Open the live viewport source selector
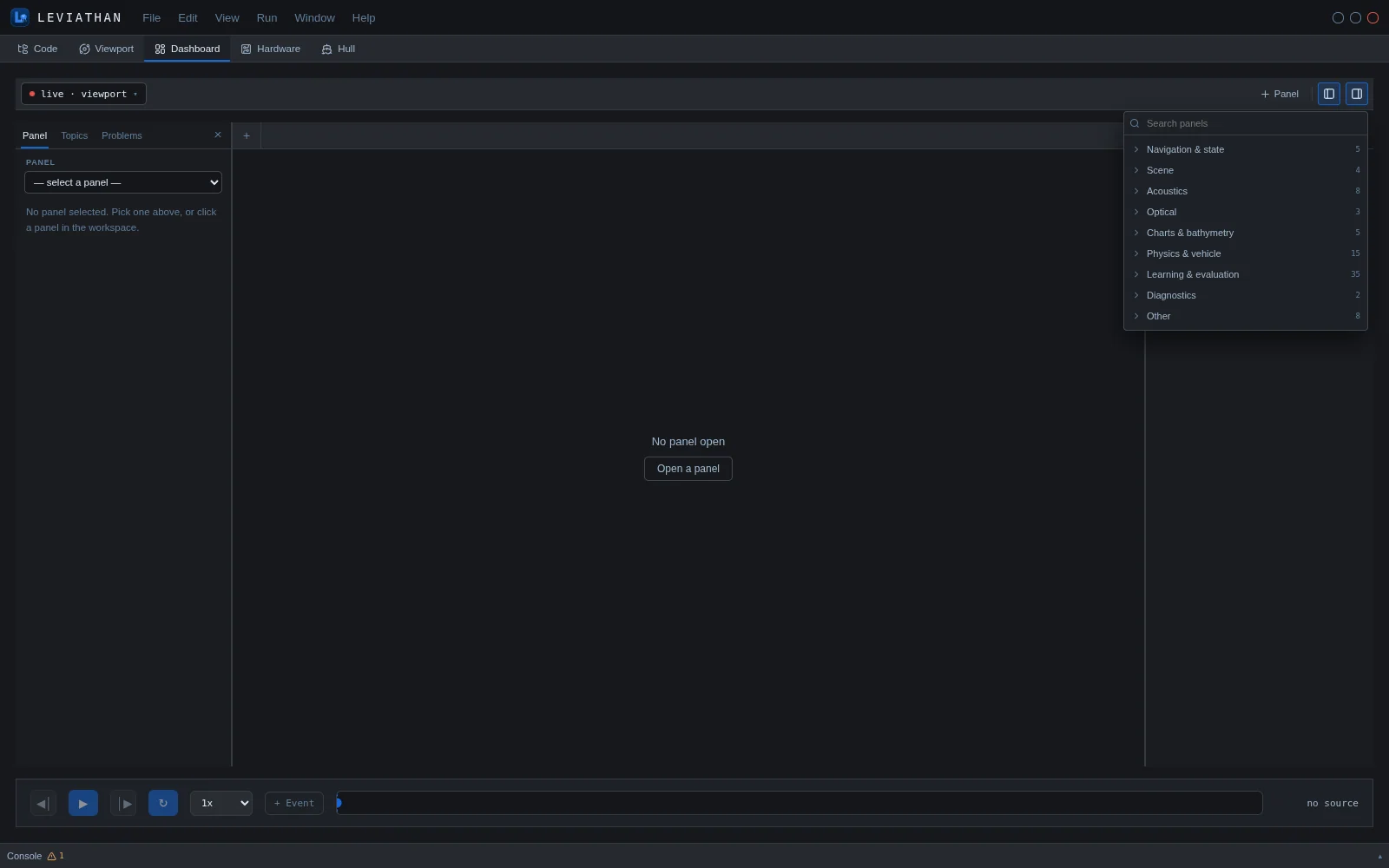Viewport: 1389px width, 868px height. (x=83, y=94)
